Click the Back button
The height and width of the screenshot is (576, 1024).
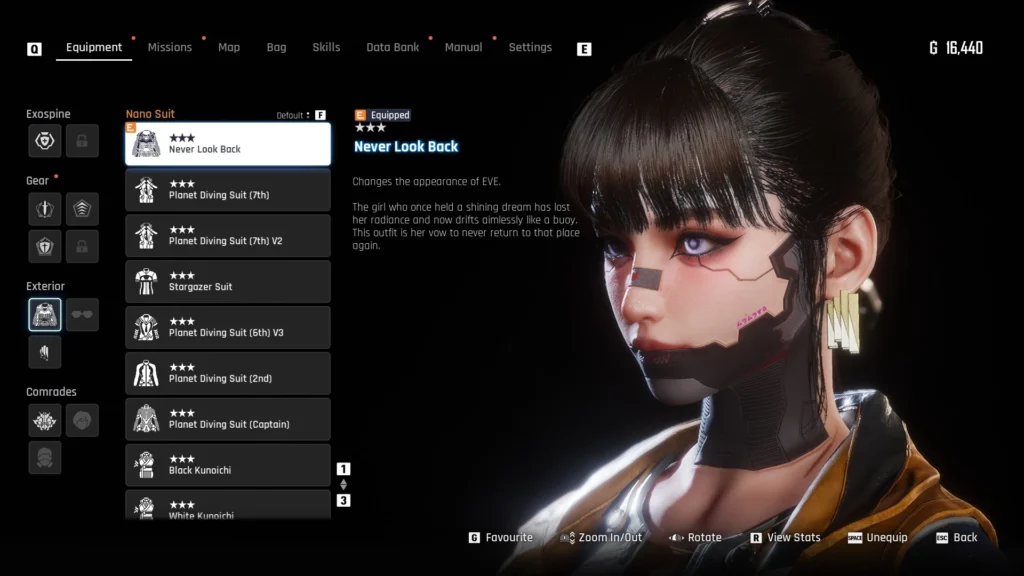click(x=957, y=537)
